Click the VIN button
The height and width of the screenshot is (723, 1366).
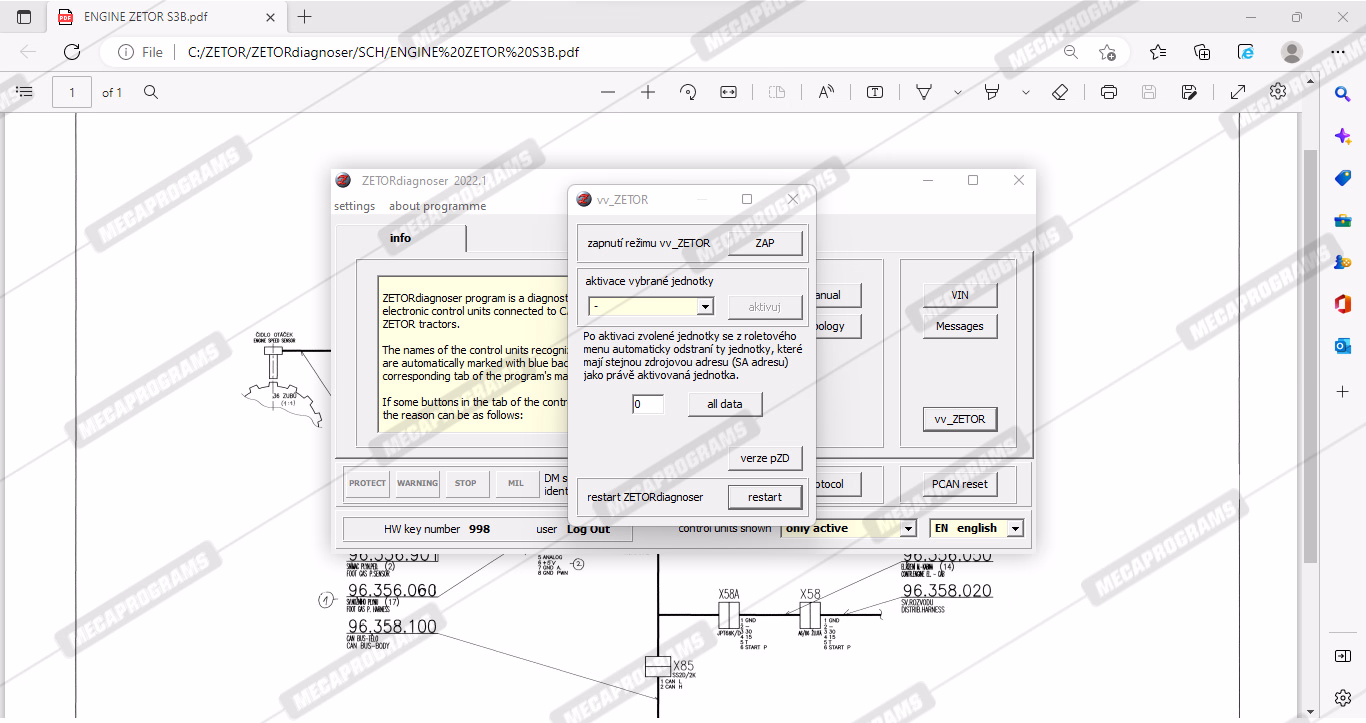[960, 295]
